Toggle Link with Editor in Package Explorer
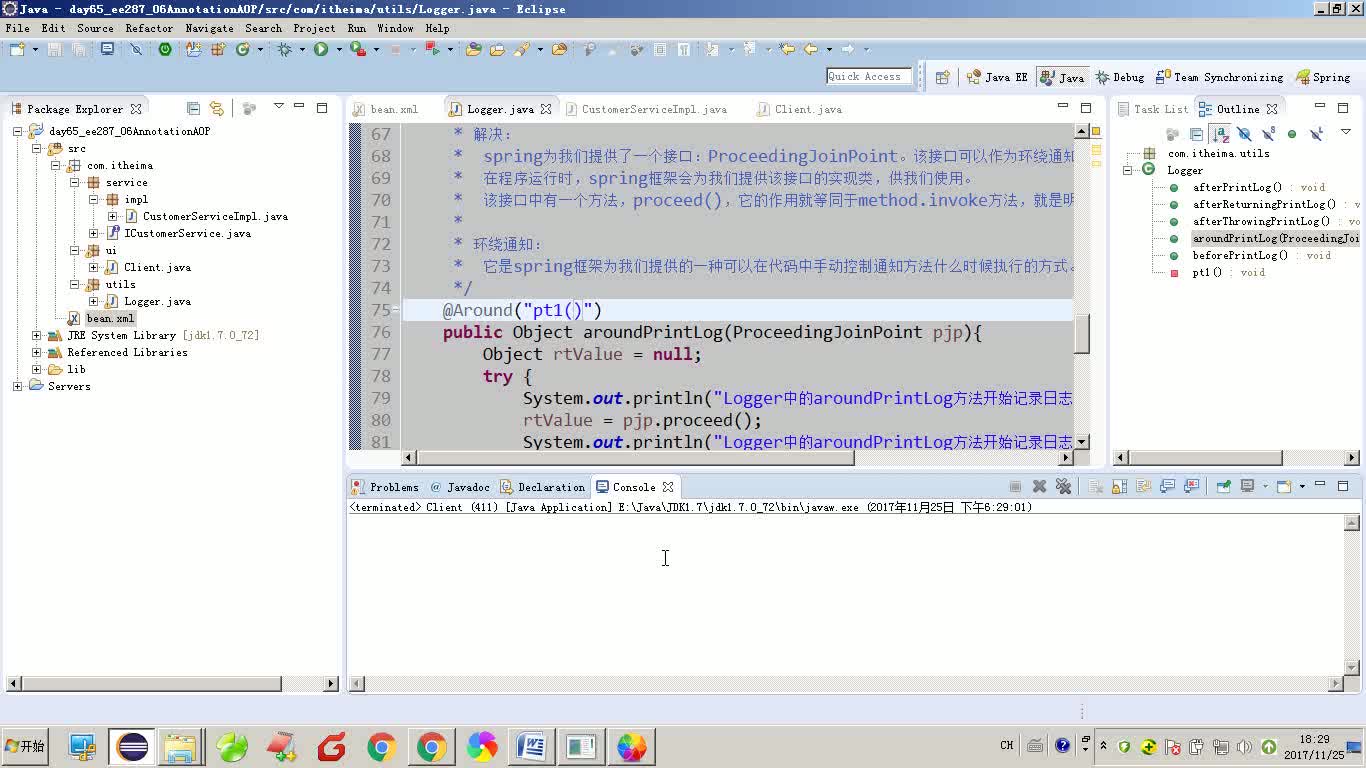1366x768 pixels. (x=217, y=108)
